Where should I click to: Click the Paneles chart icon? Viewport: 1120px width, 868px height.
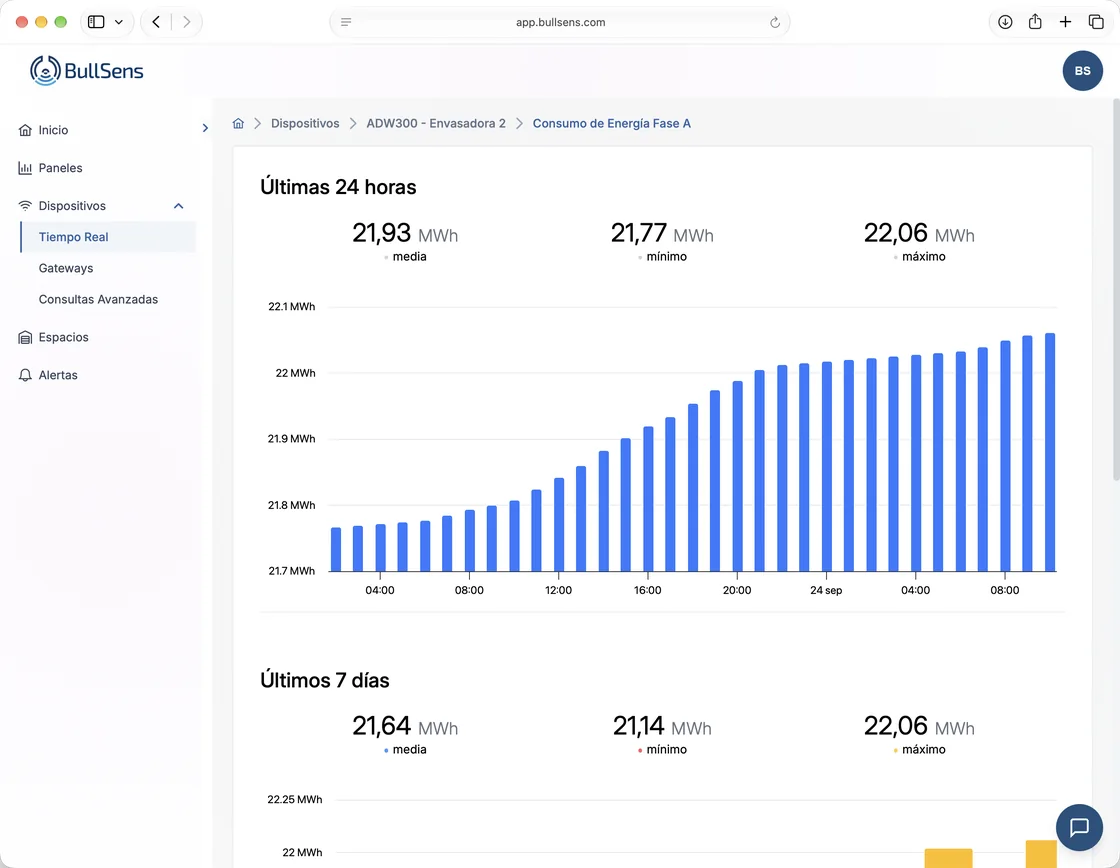25,168
